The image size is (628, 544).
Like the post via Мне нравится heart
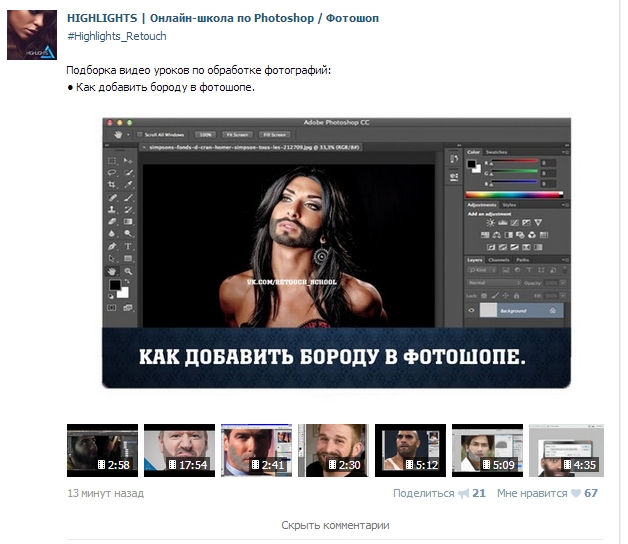575,493
